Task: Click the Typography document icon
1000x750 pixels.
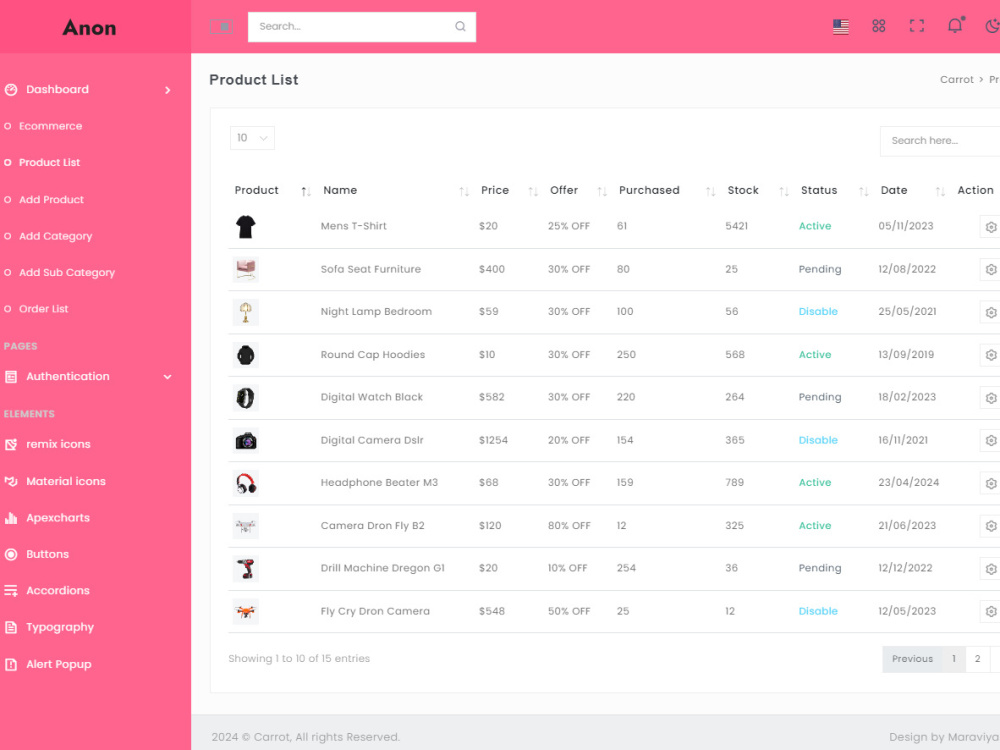Action: pyautogui.click(x=11, y=628)
